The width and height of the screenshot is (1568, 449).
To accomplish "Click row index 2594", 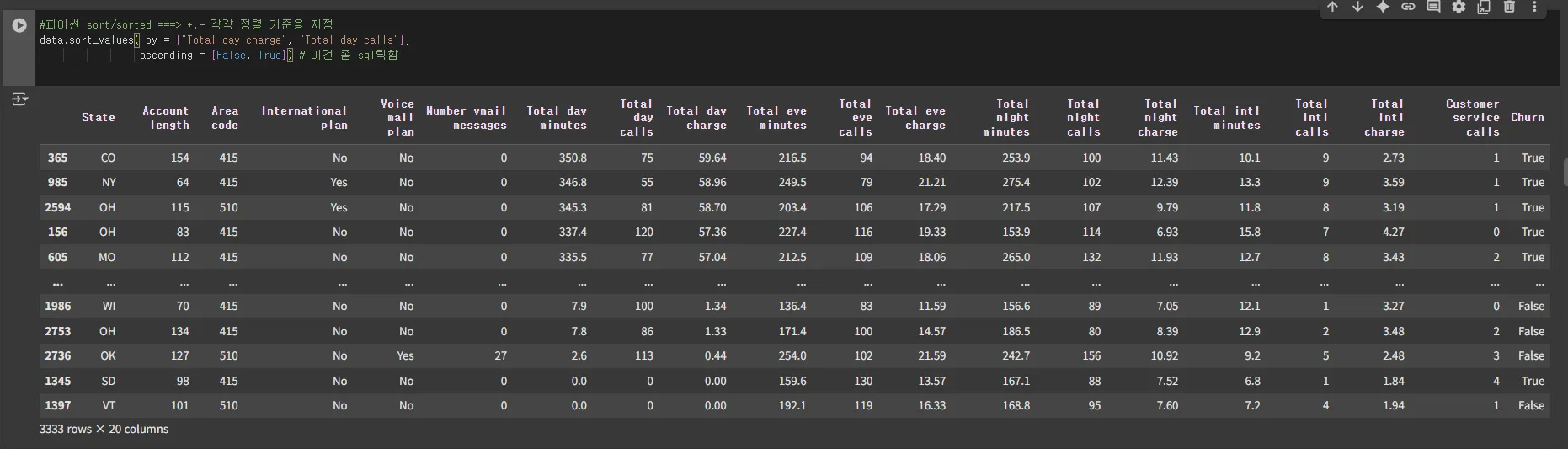I will 57,207.
